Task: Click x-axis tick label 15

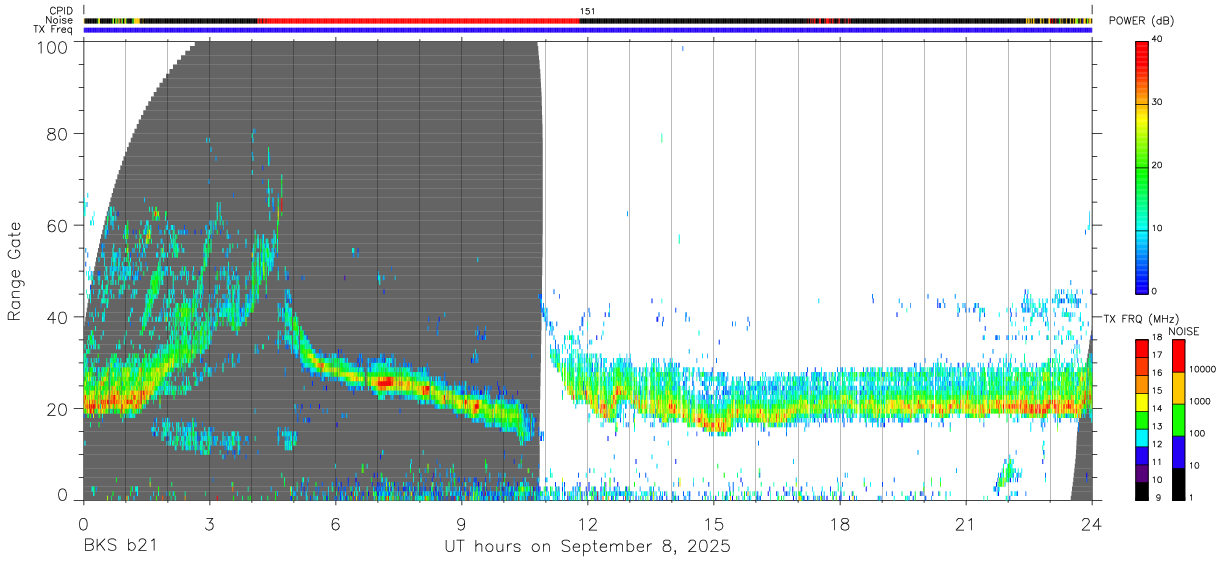Action: pyautogui.click(x=713, y=523)
